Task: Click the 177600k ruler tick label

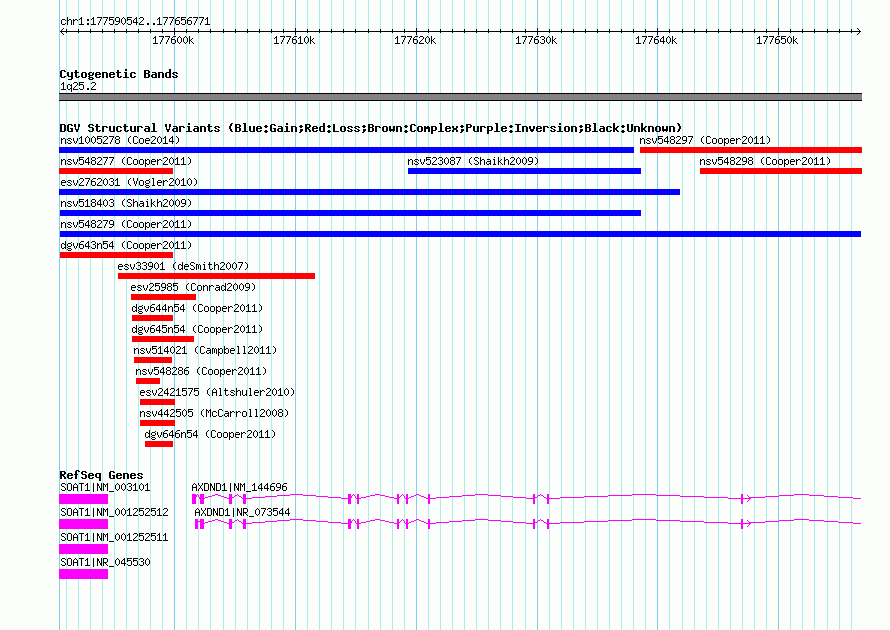Action: (173, 41)
